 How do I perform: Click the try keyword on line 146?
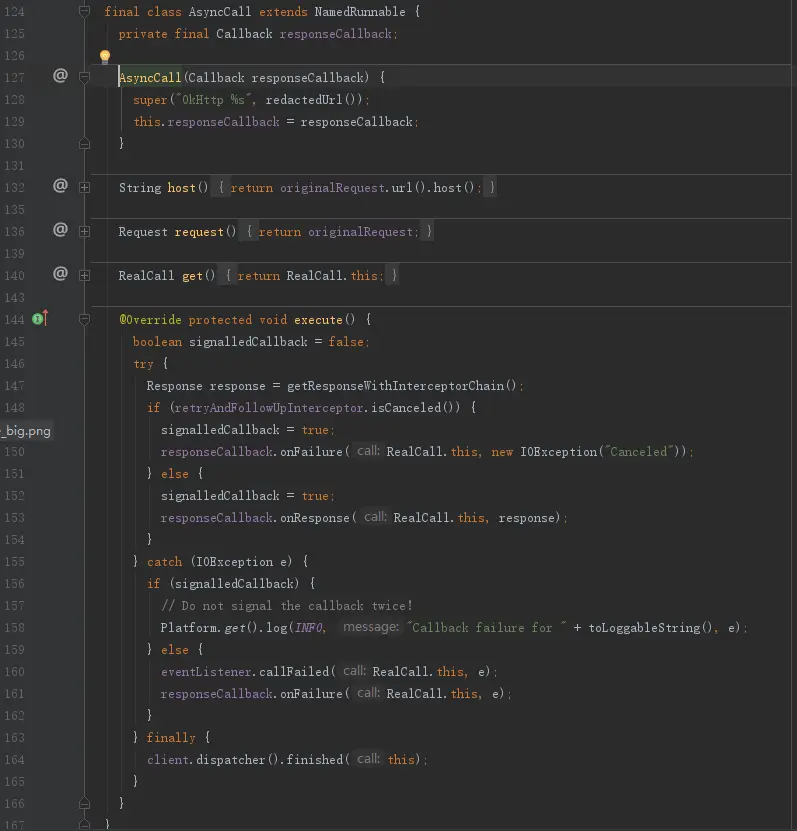[143, 364]
